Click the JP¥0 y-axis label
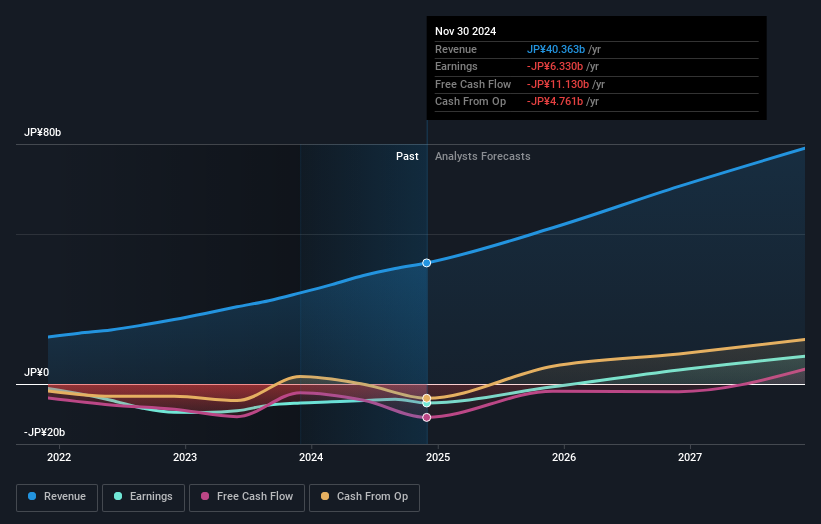The image size is (821, 524). pyautogui.click(x=36, y=372)
